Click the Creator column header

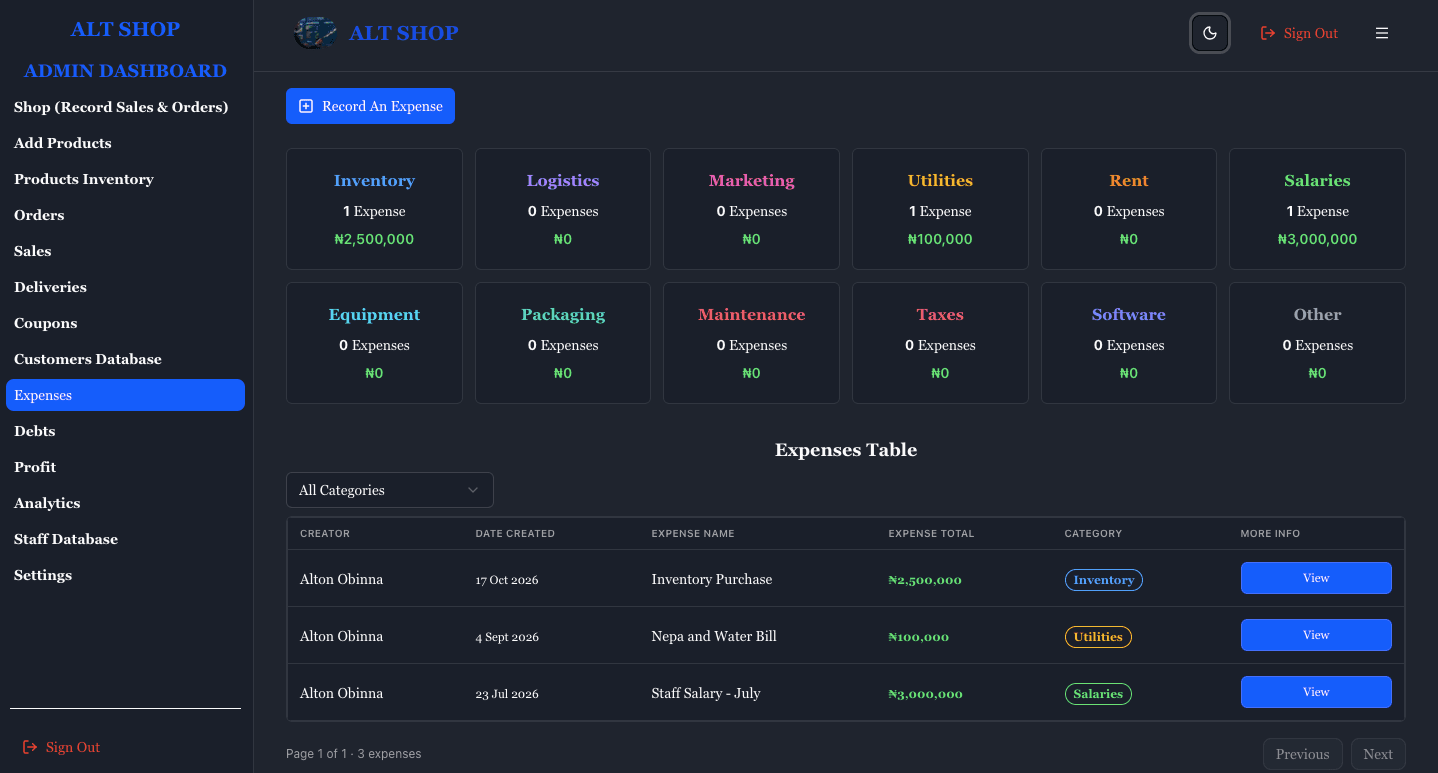[x=325, y=534]
